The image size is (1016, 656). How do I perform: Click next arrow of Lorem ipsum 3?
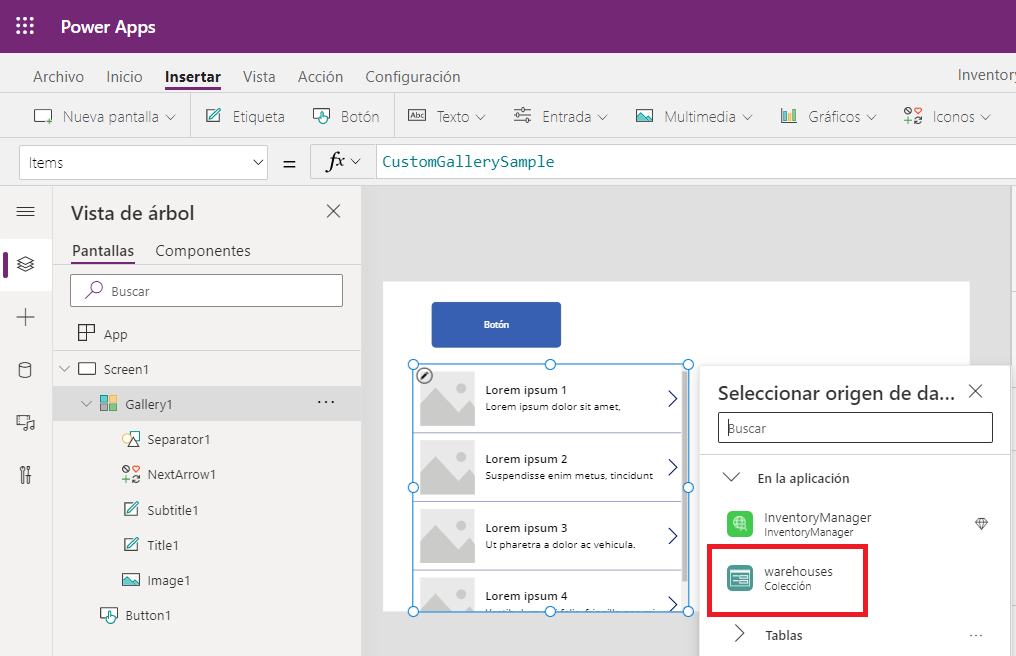[673, 535]
